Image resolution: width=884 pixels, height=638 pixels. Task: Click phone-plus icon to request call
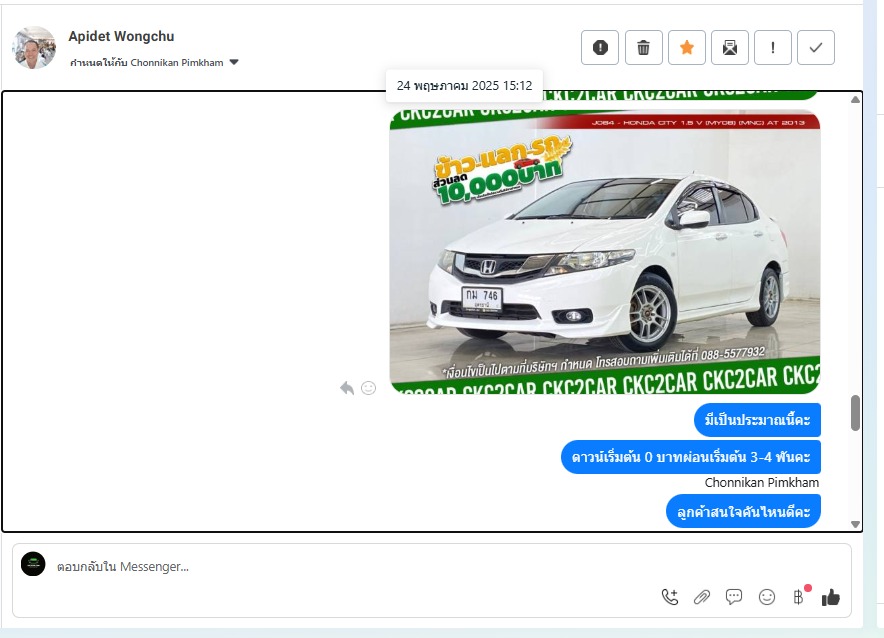tap(670, 597)
